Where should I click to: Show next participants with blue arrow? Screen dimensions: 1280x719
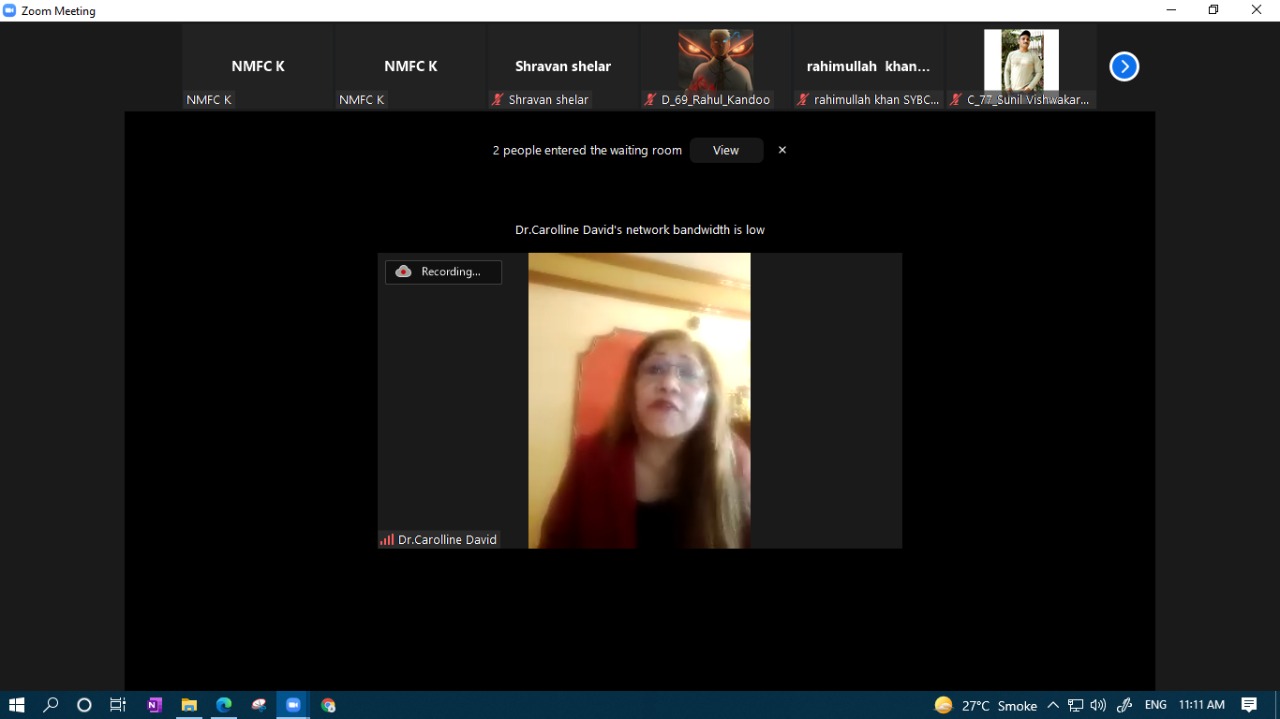pyautogui.click(x=1124, y=67)
